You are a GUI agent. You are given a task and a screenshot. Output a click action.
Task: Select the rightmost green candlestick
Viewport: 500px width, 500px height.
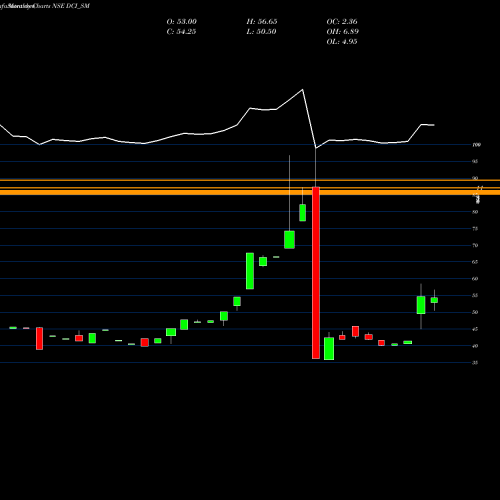click(434, 300)
